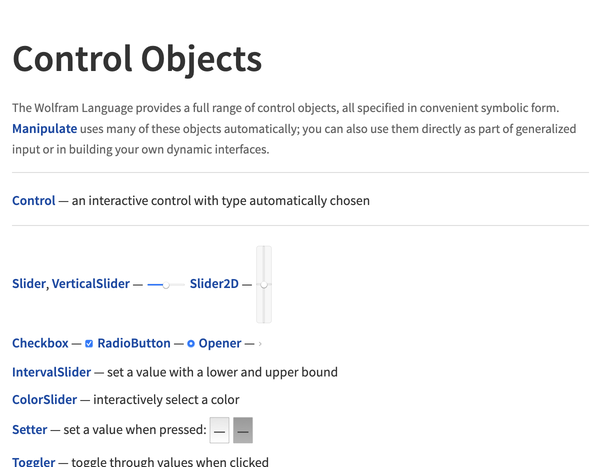Click the dark pressed Setter button example
The image size is (601, 467).
243,430
